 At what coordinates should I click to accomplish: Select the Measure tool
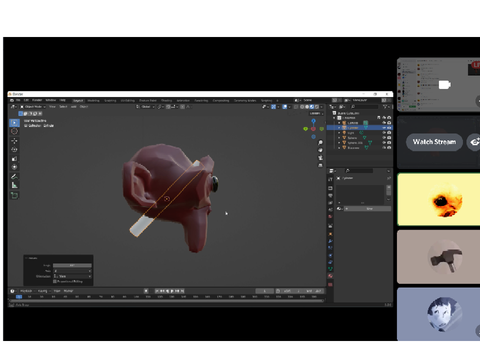point(14,185)
